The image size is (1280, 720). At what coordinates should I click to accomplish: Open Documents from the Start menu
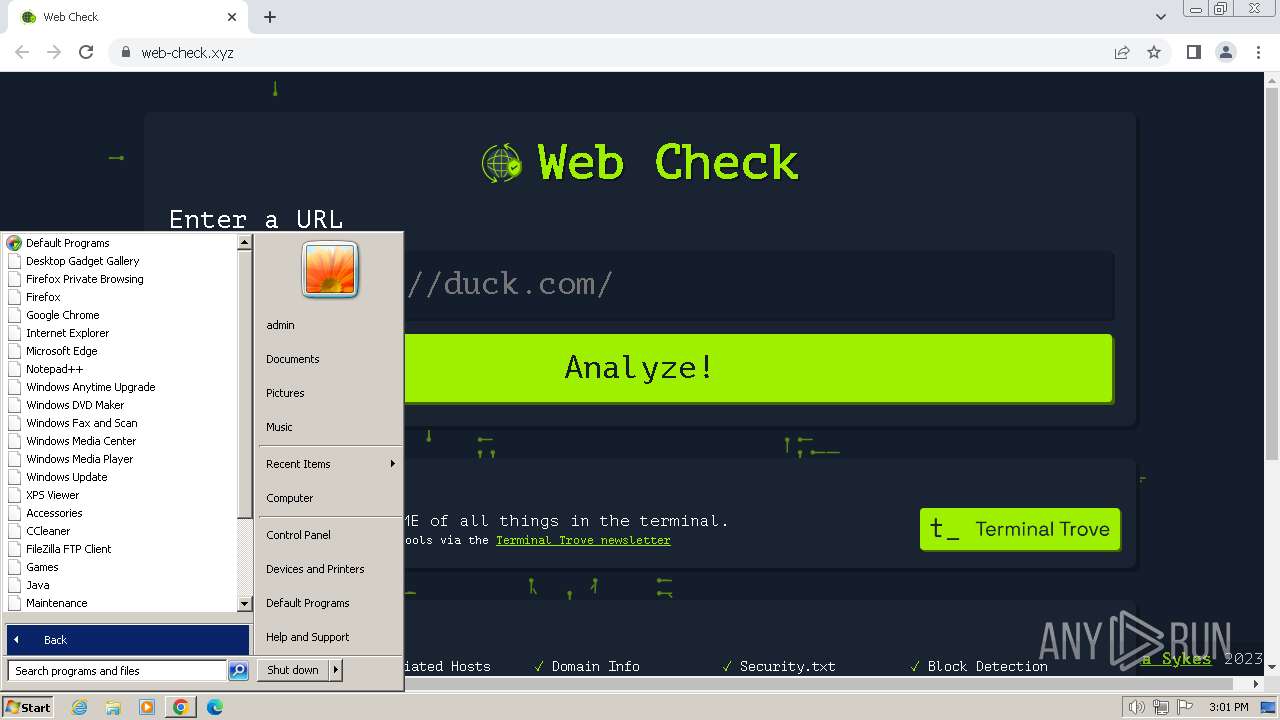click(x=292, y=359)
